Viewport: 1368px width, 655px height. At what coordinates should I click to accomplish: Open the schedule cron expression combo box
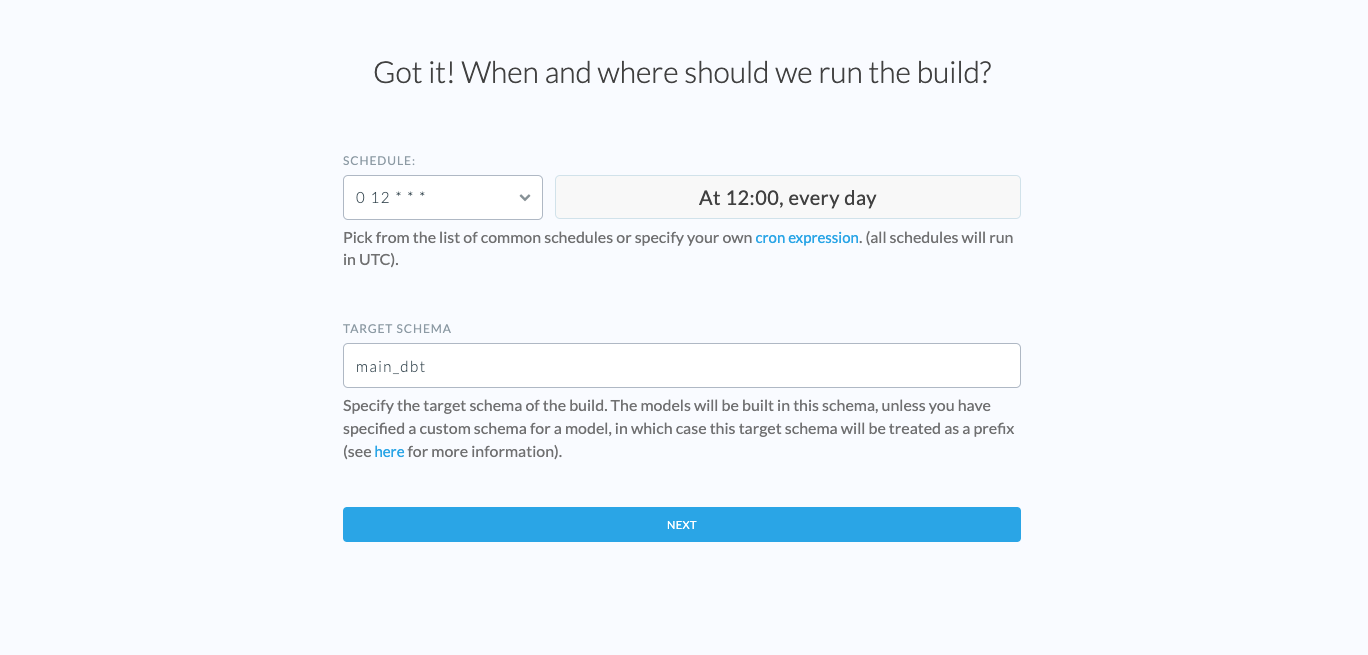442,198
